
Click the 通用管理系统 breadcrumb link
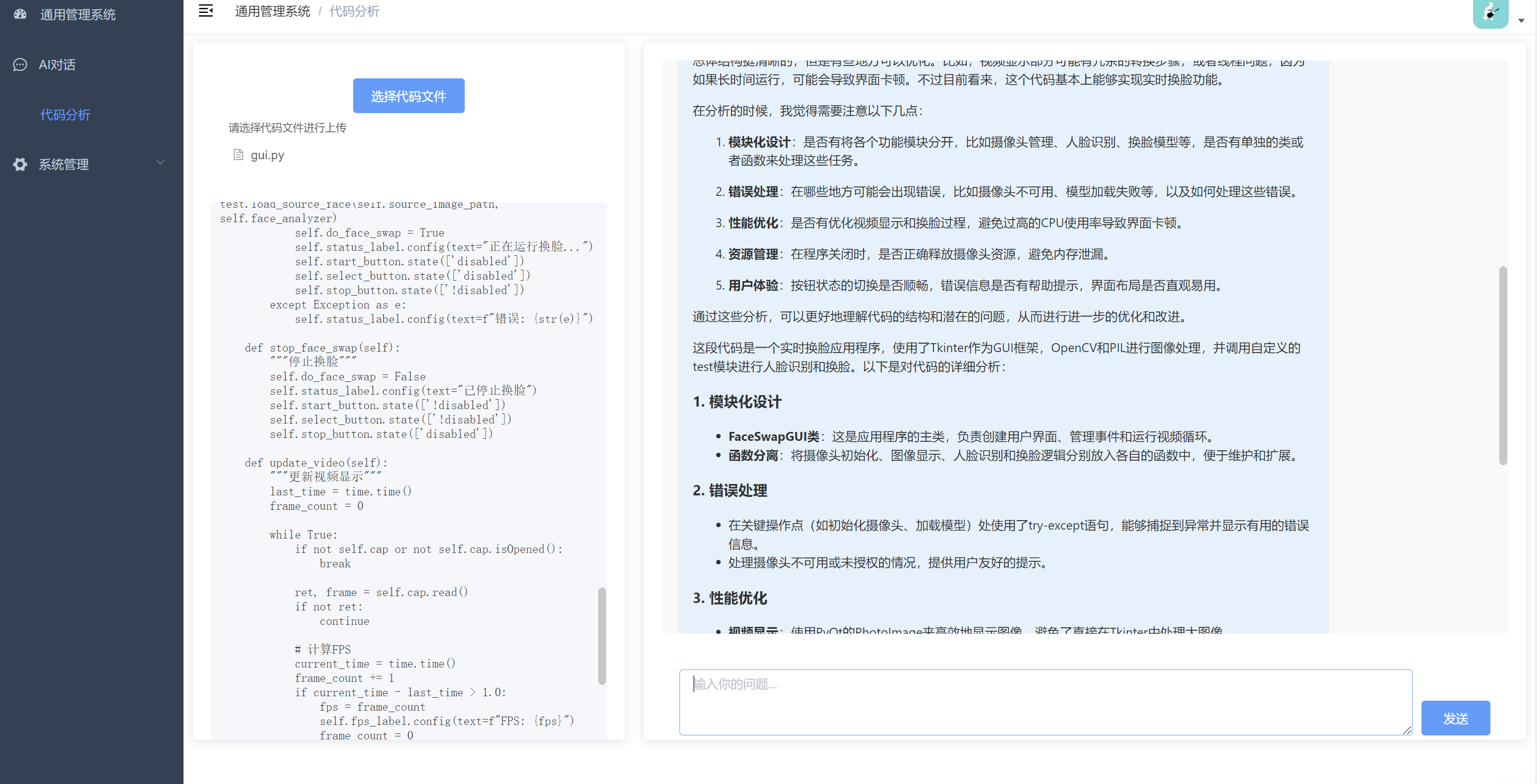tap(273, 11)
